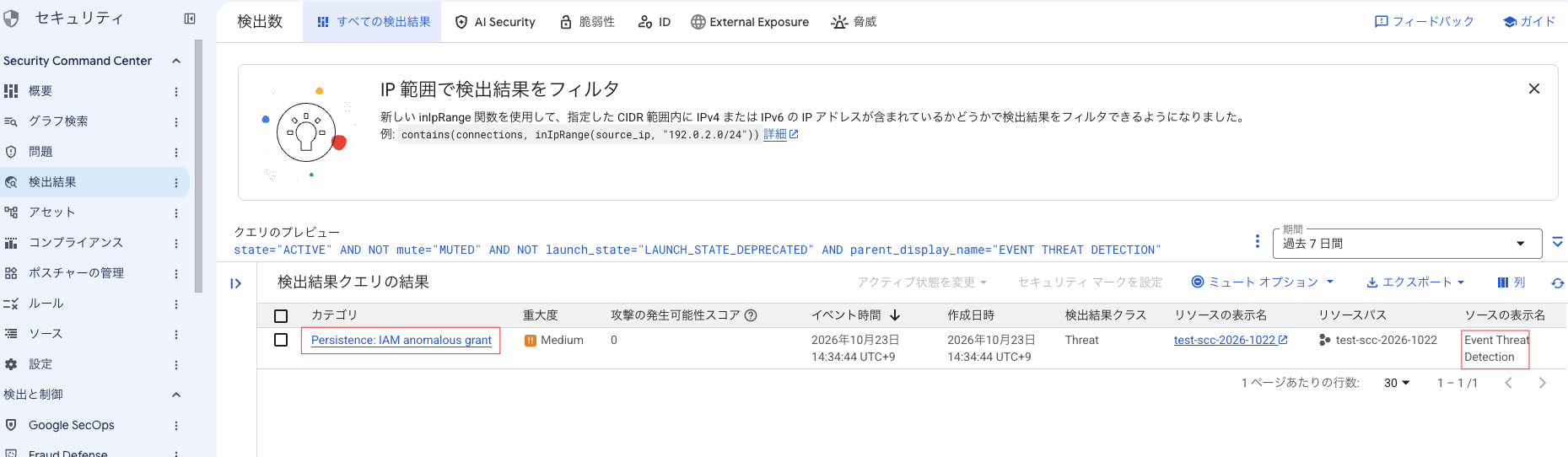1568x457 pixels.
Task: Open ミュート オプション dropdown
Action: [1263, 282]
